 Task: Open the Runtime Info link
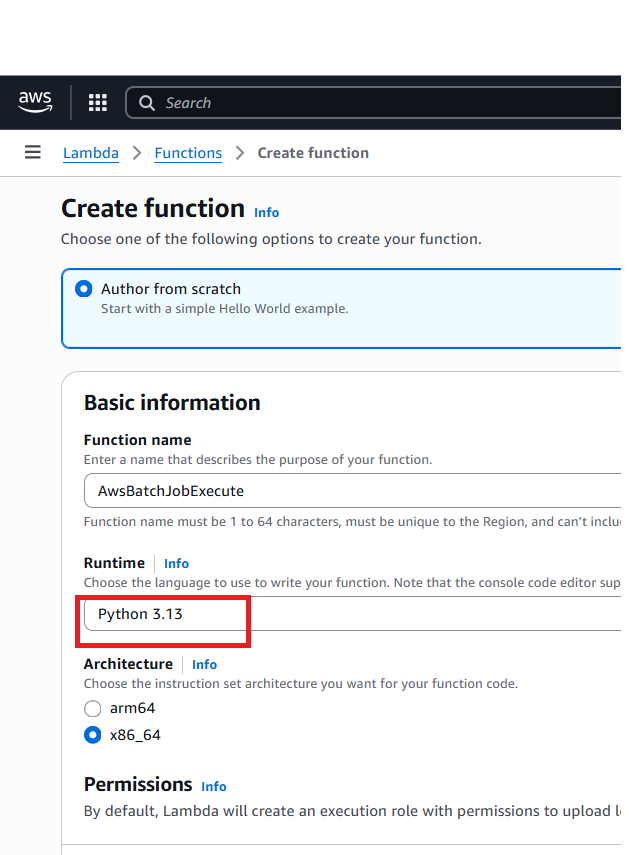[x=177, y=563]
